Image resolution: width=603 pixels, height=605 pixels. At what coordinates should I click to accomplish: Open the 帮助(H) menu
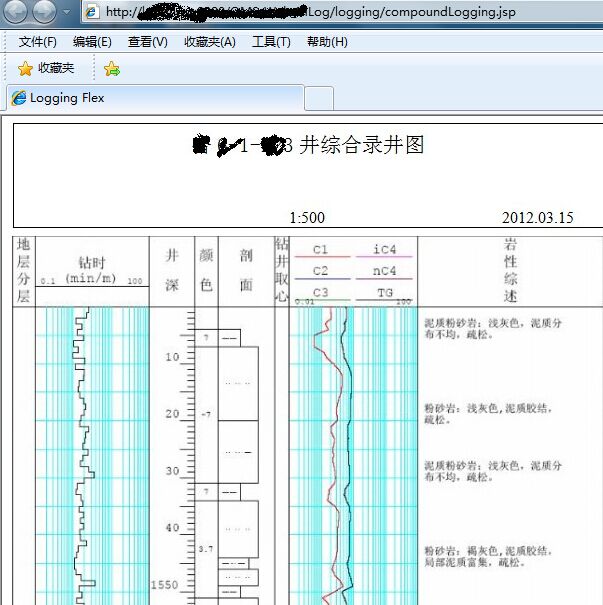click(327, 42)
